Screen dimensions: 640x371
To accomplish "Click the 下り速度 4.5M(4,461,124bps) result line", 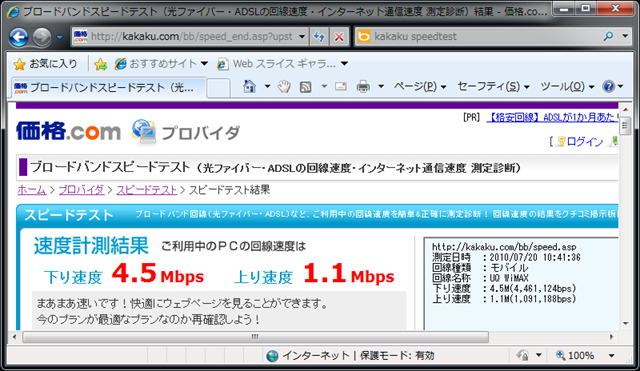I will pos(504,288).
